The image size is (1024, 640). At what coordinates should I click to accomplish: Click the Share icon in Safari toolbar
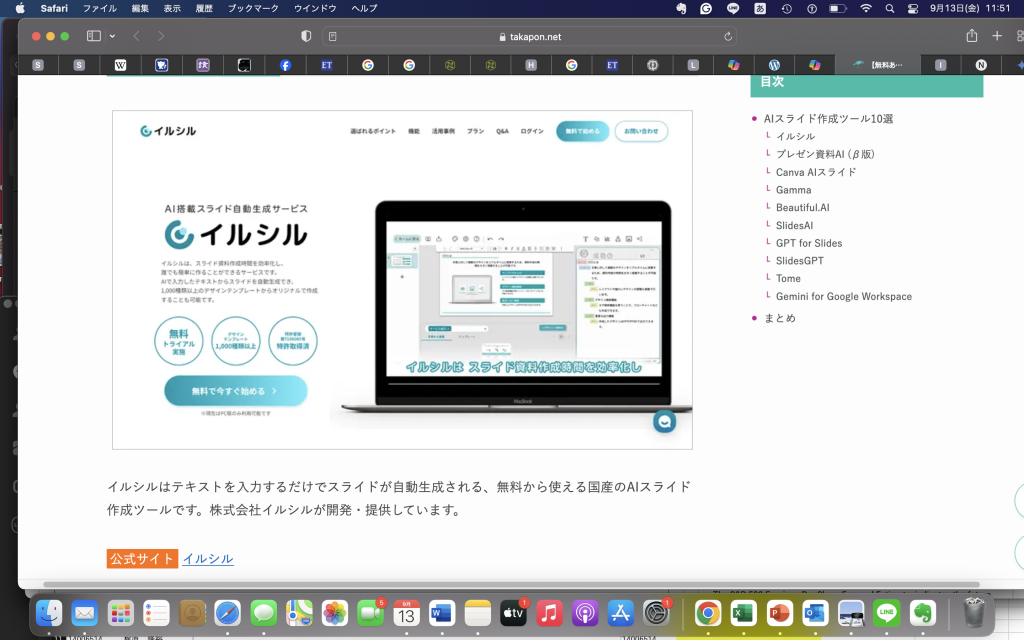click(x=971, y=36)
